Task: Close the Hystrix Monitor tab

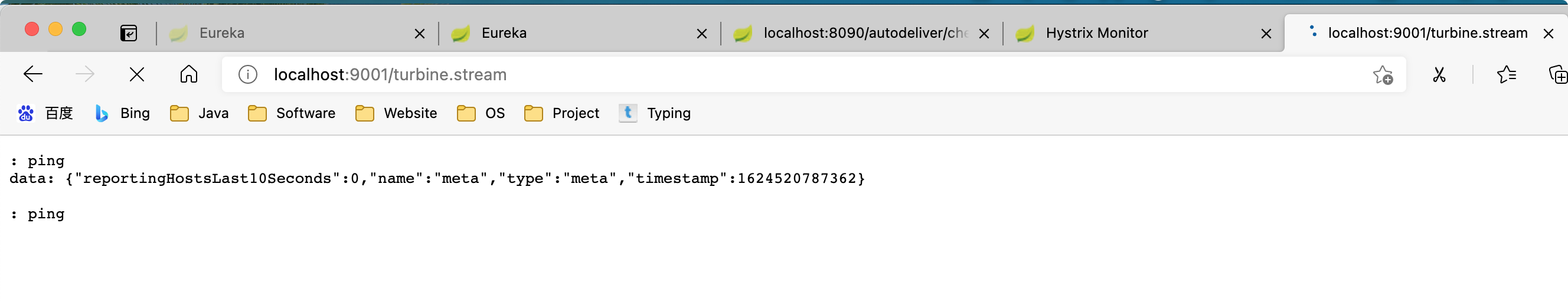Action: (1266, 34)
